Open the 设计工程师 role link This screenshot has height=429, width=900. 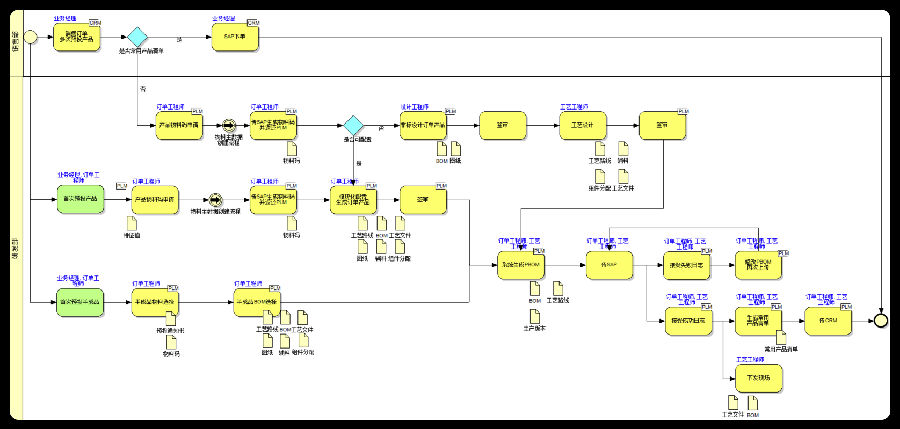click(x=414, y=107)
